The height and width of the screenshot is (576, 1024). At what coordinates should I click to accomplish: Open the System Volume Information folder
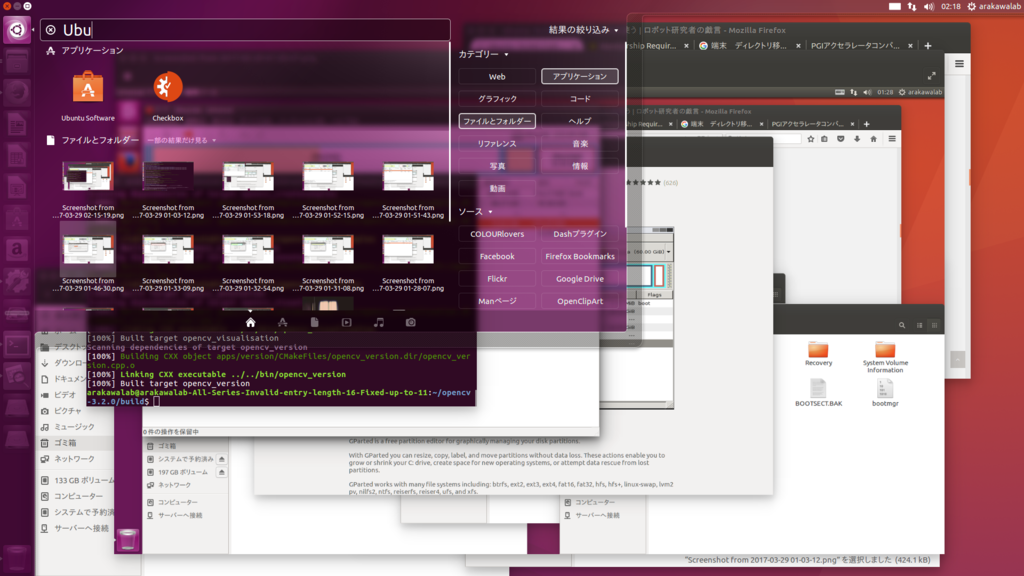885,357
